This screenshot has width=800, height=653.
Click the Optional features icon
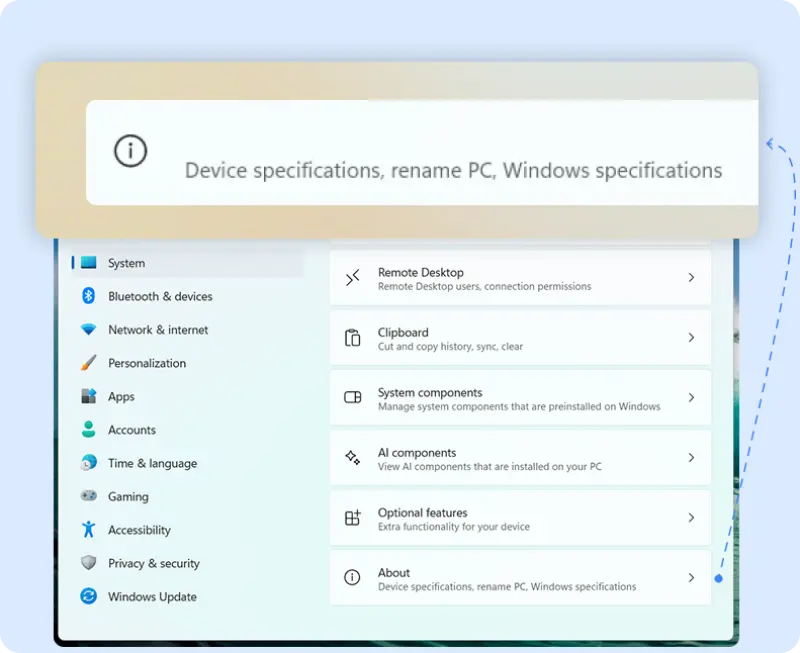(x=353, y=518)
